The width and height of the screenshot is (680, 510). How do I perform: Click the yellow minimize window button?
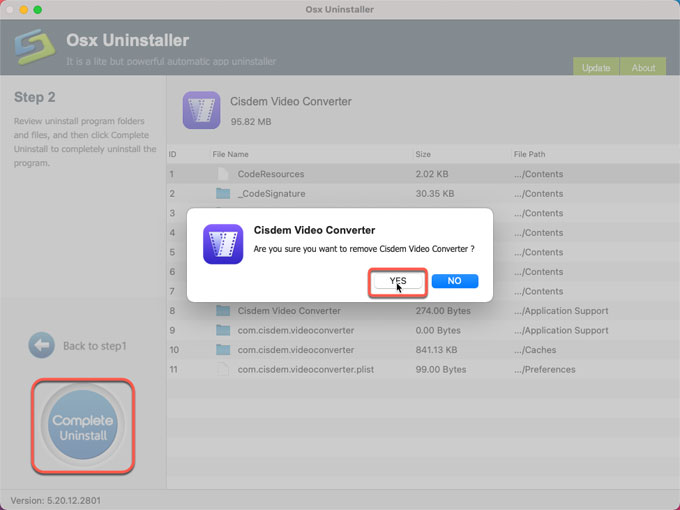24,10
